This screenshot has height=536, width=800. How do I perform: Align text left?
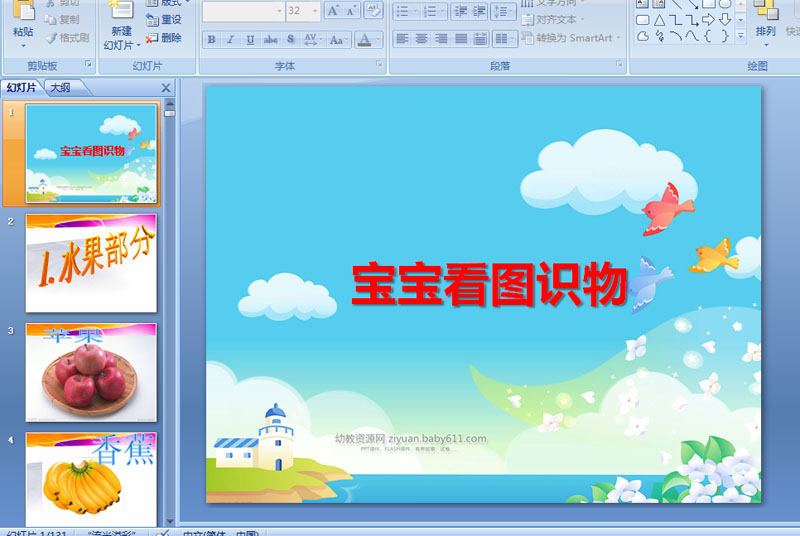pyautogui.click(x=402, y=39)
